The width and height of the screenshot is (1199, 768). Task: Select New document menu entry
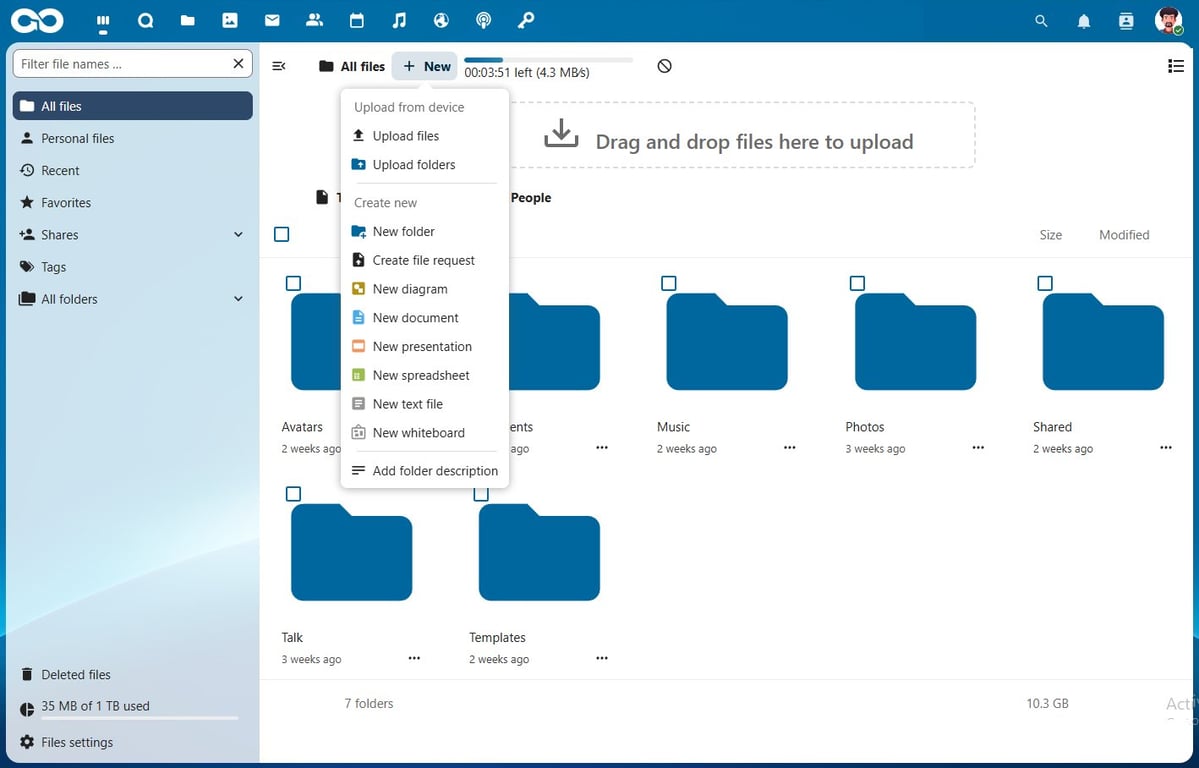coord(424,317)
